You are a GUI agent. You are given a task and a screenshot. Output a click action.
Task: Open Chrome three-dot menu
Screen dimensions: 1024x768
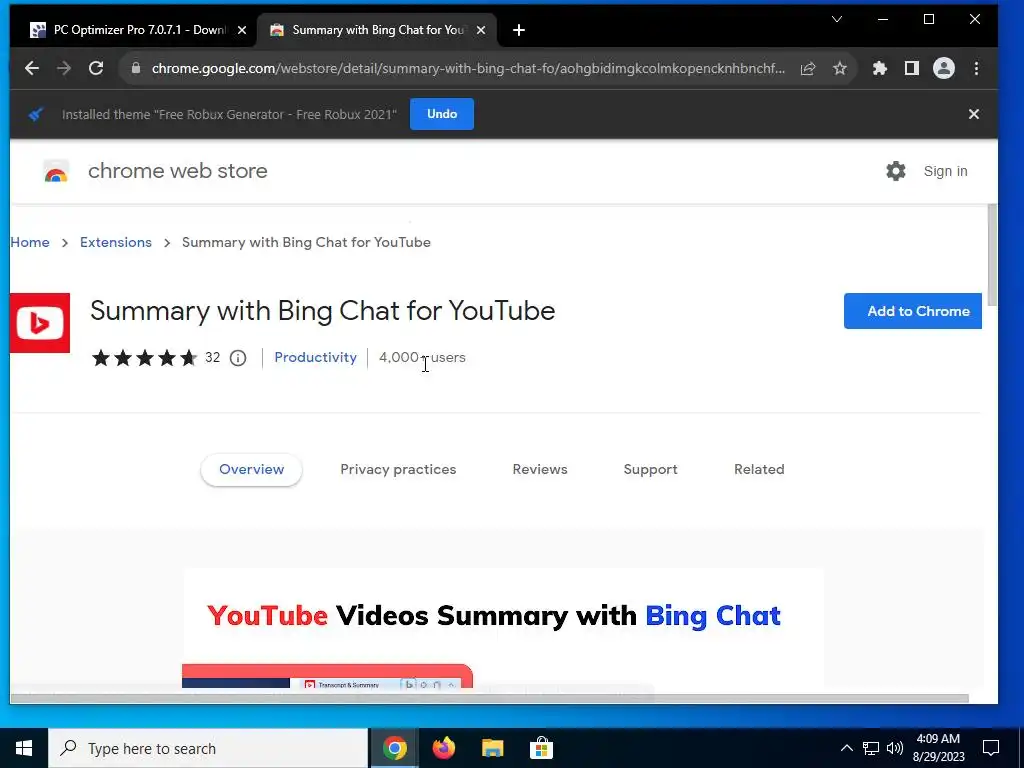[x=976, y=68]
